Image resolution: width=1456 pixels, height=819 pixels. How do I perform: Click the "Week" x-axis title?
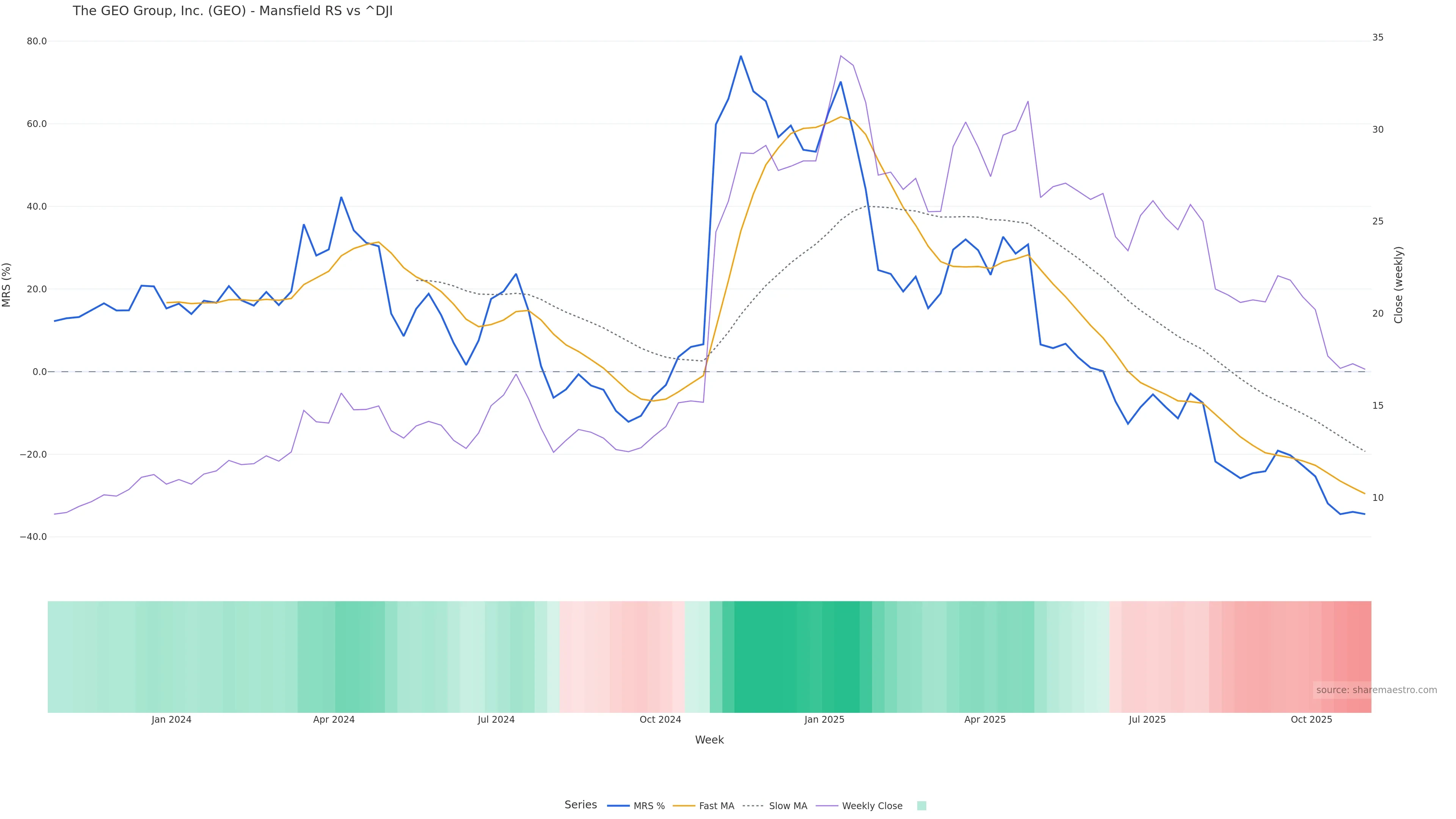(709, 740)
